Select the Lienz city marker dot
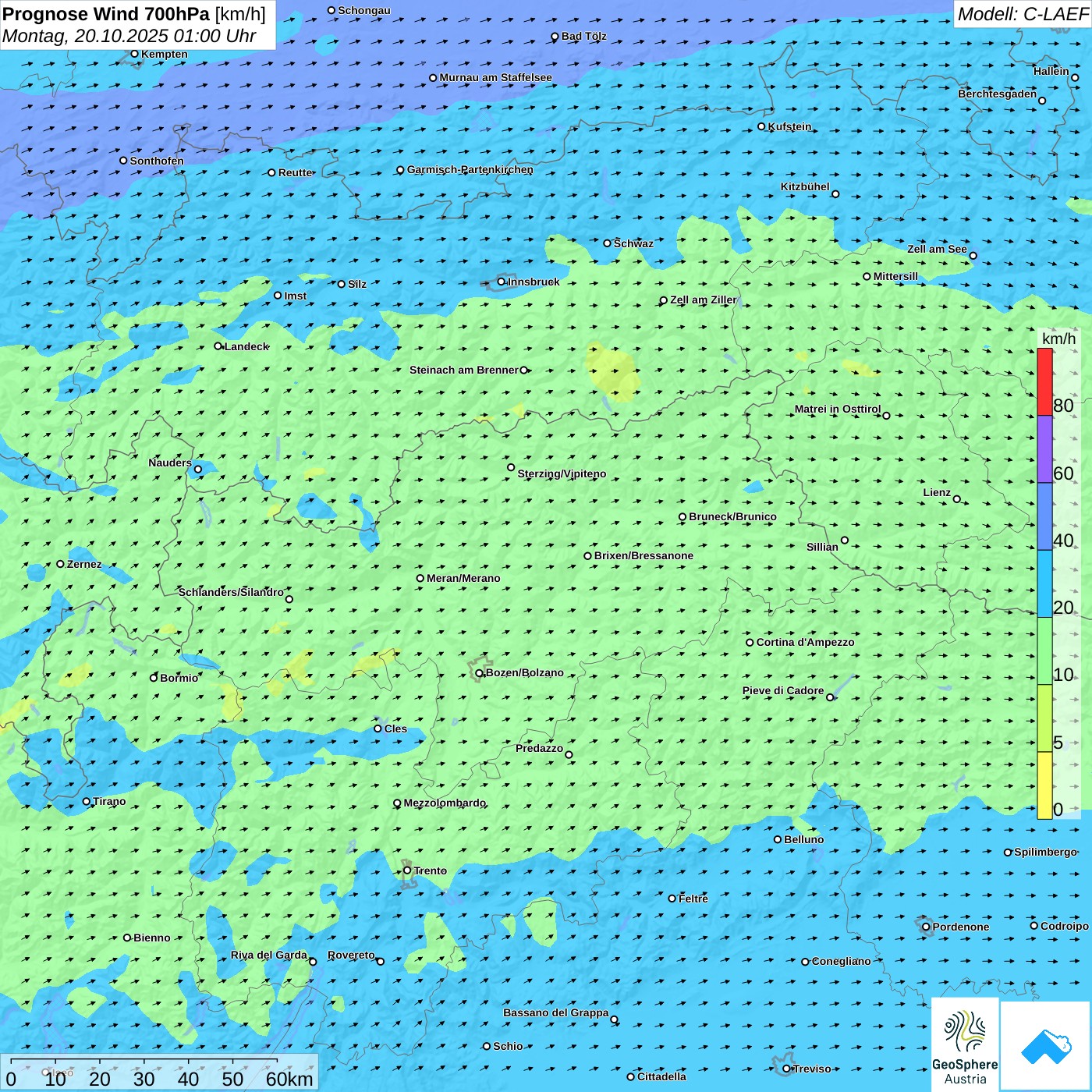 point(957,499)
